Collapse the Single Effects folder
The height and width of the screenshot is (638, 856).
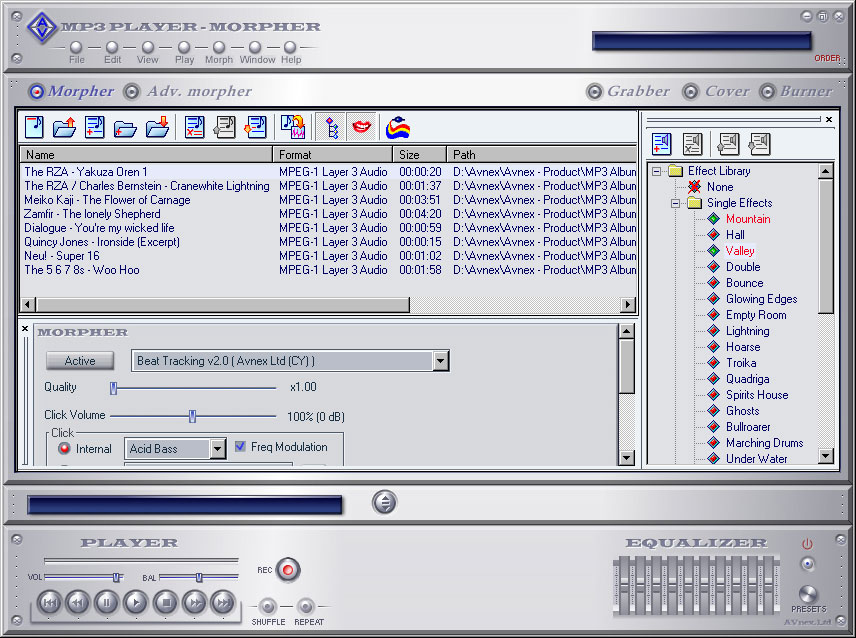point(675,203)
